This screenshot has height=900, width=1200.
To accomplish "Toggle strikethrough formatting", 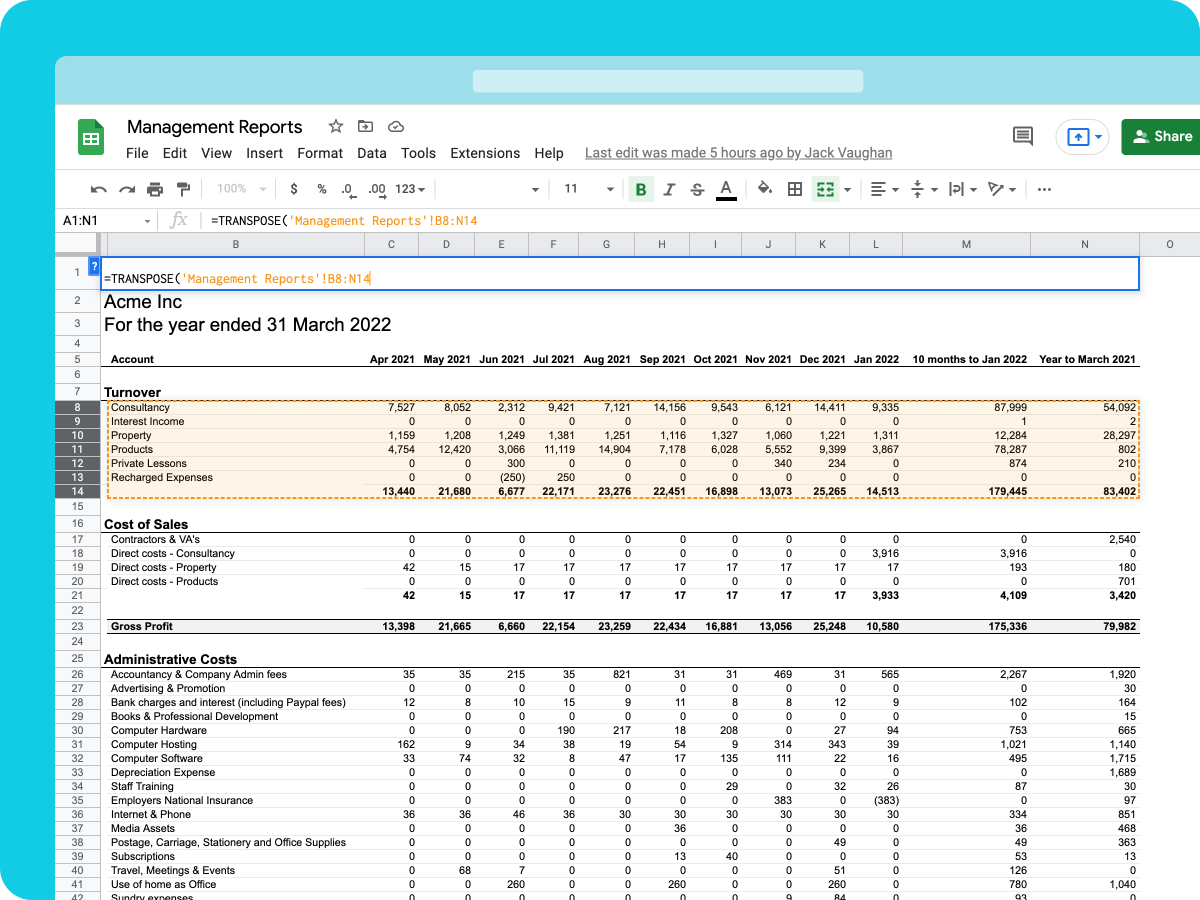I will (697, 189).
